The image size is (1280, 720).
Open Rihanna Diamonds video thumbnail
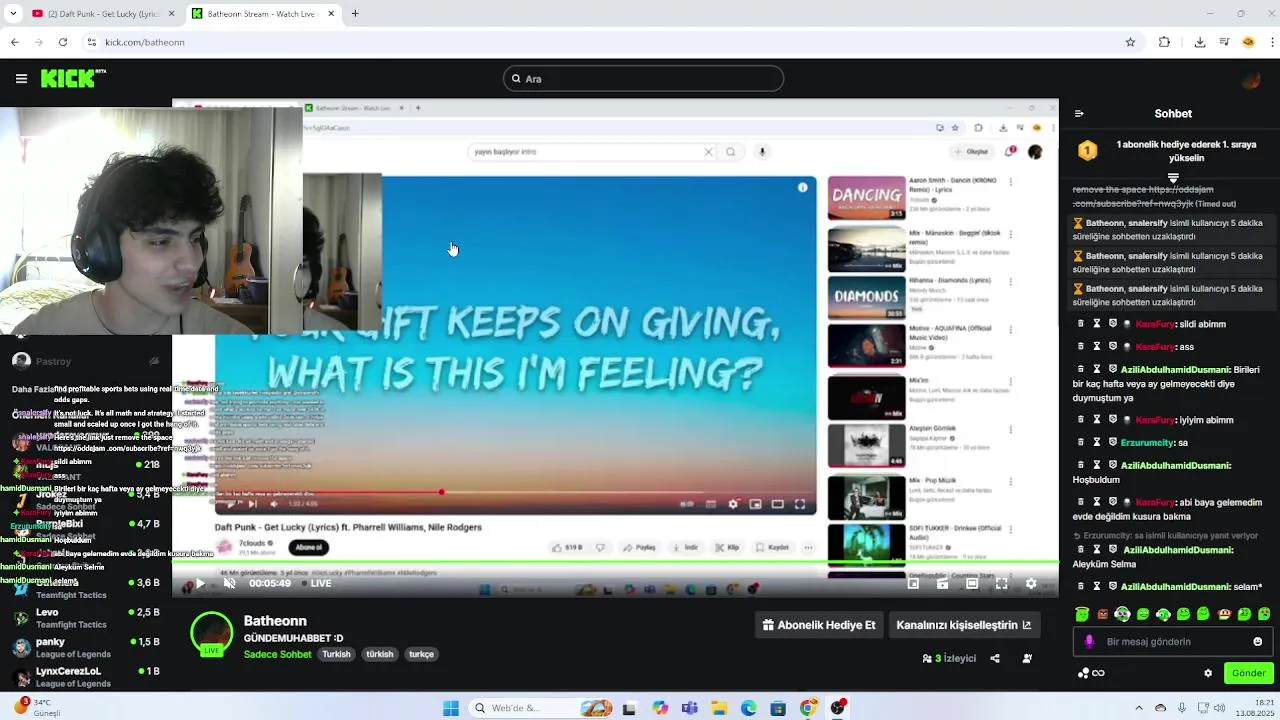866,297
